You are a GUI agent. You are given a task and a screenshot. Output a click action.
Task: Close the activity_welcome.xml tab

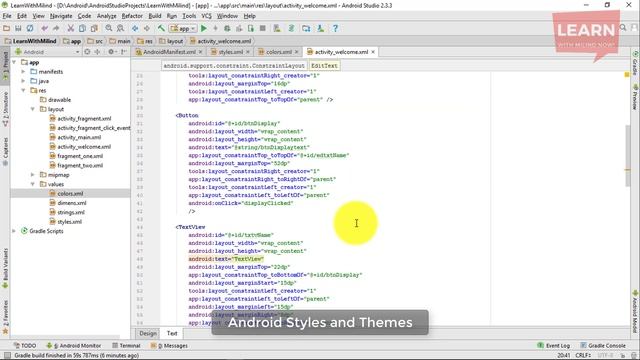[x=373, y=52]
